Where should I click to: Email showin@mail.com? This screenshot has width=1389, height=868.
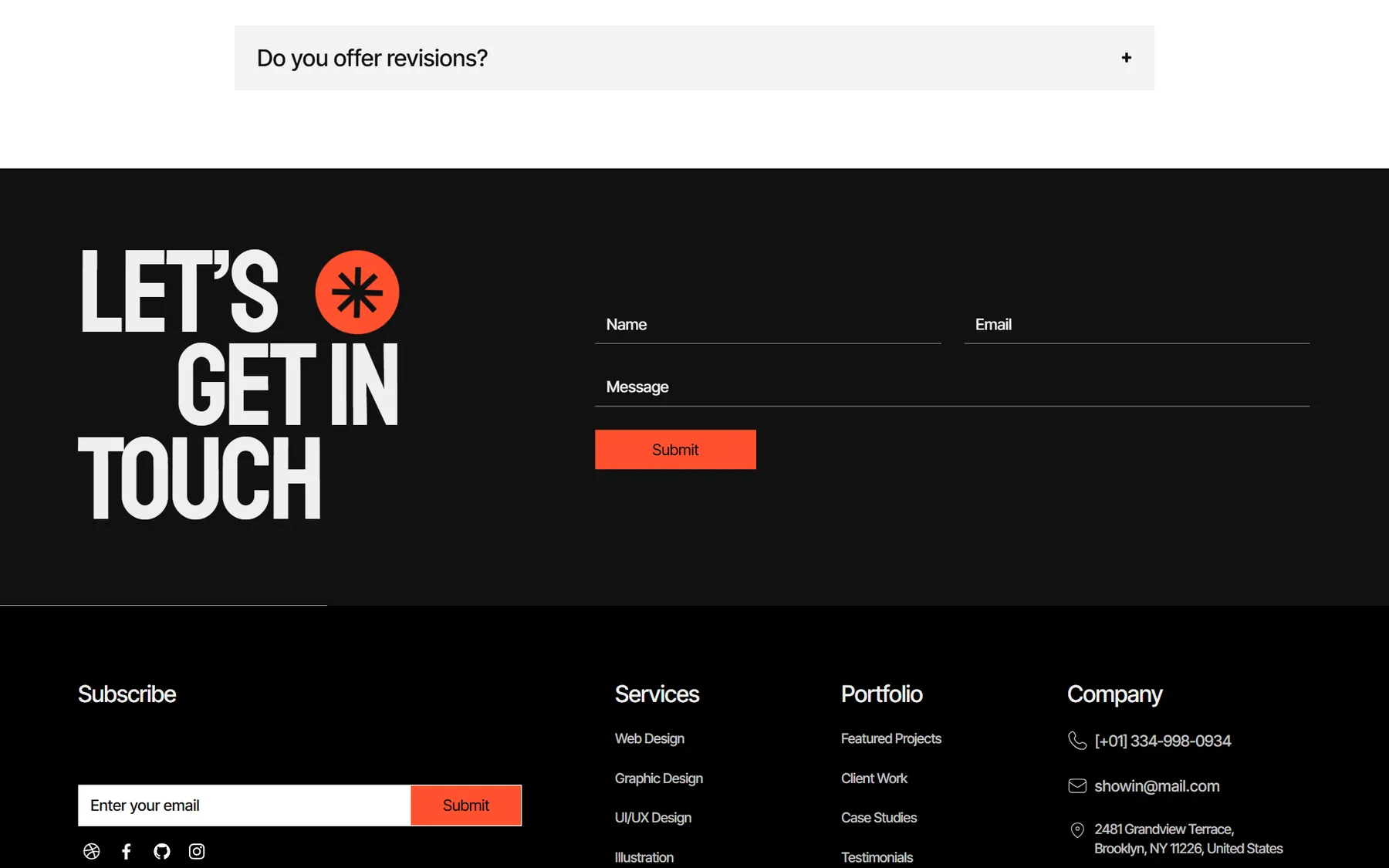pos(1157,786)
